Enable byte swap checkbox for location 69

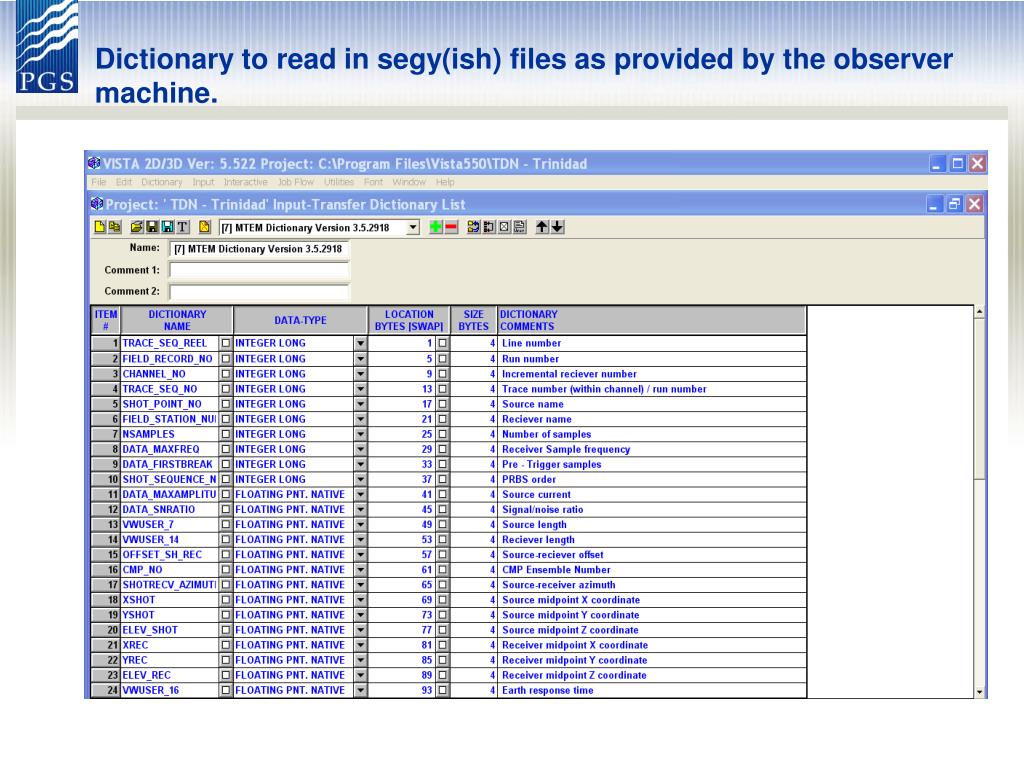443,600
